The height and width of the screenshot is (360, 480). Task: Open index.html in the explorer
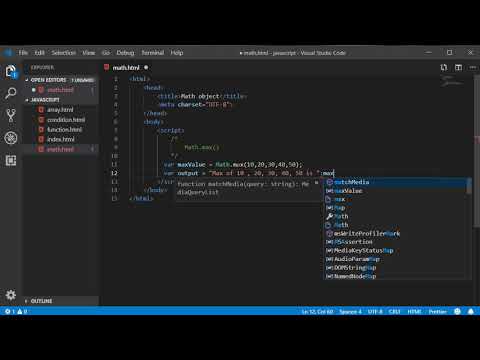coord(61,139)
